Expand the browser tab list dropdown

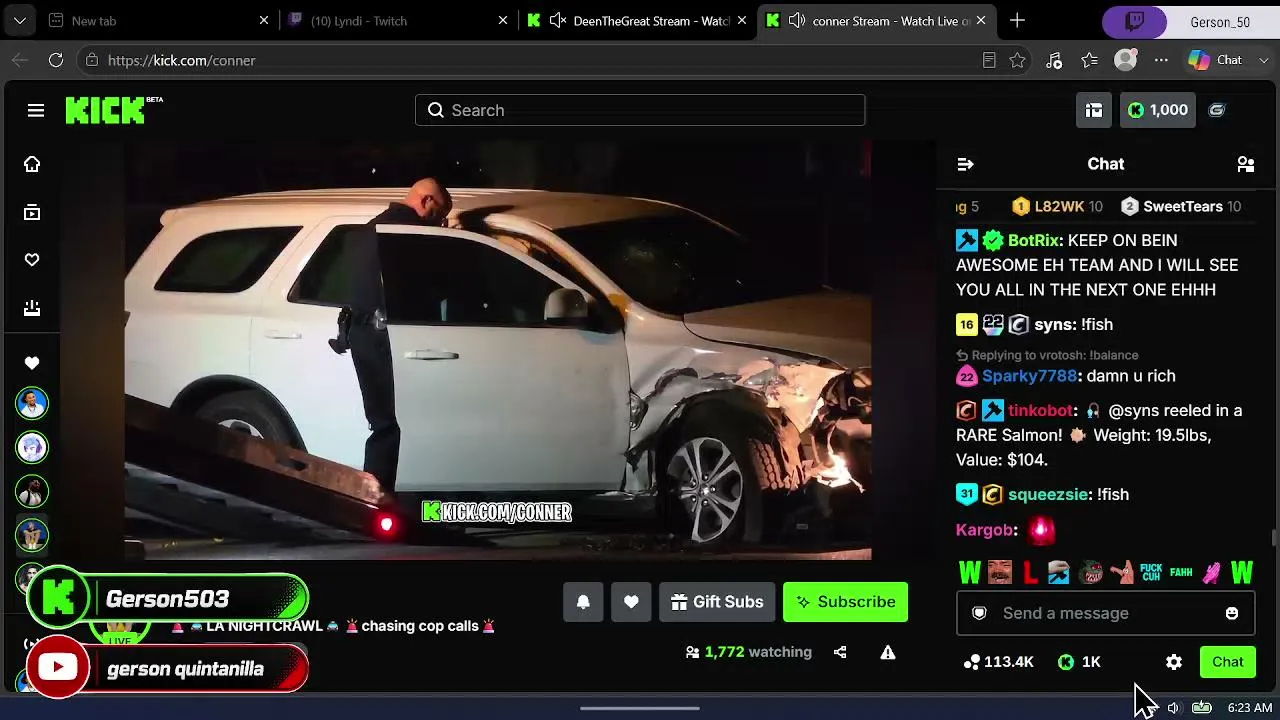[20, 21]
